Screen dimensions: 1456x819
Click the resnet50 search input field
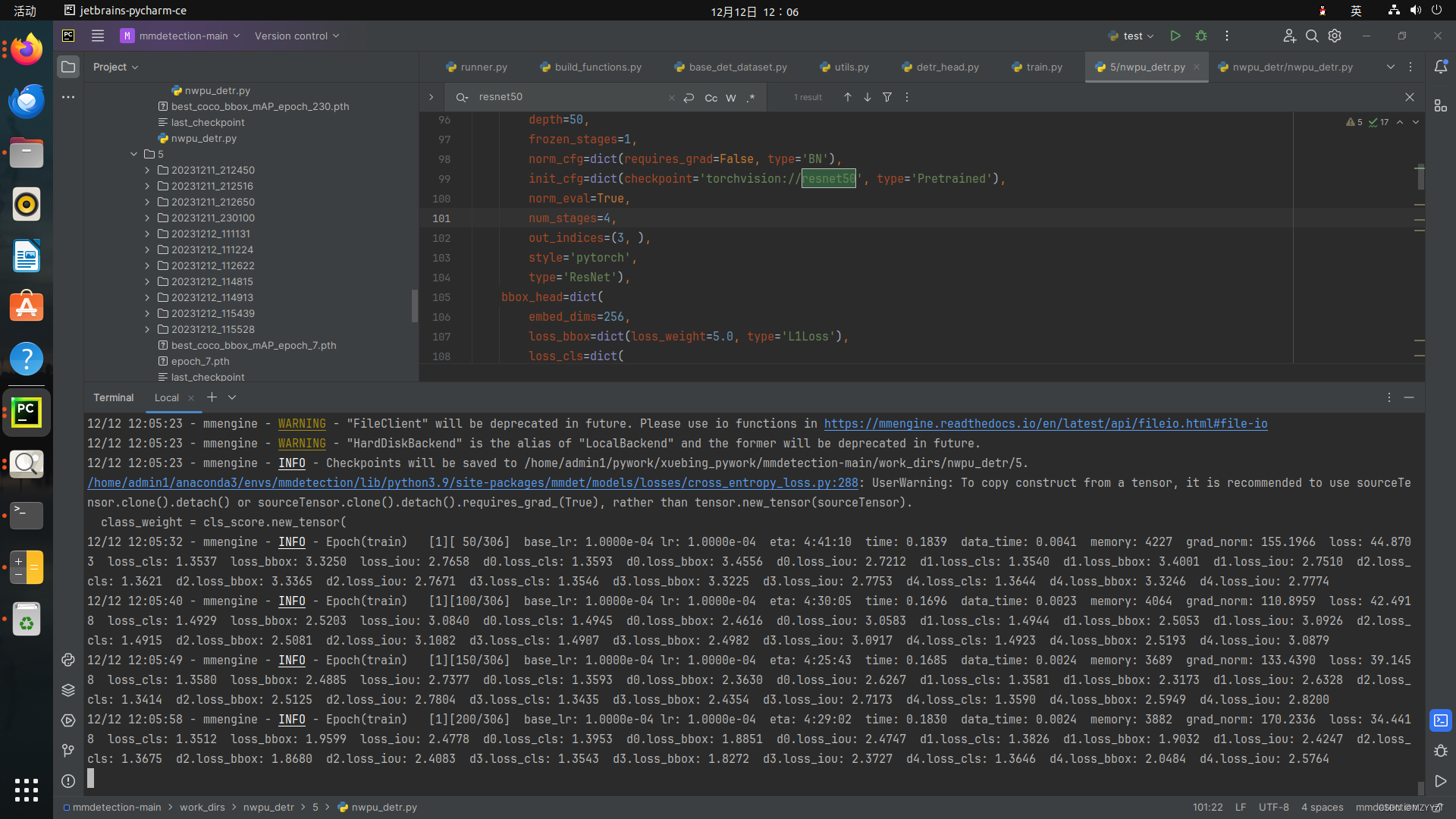point(569,97)
